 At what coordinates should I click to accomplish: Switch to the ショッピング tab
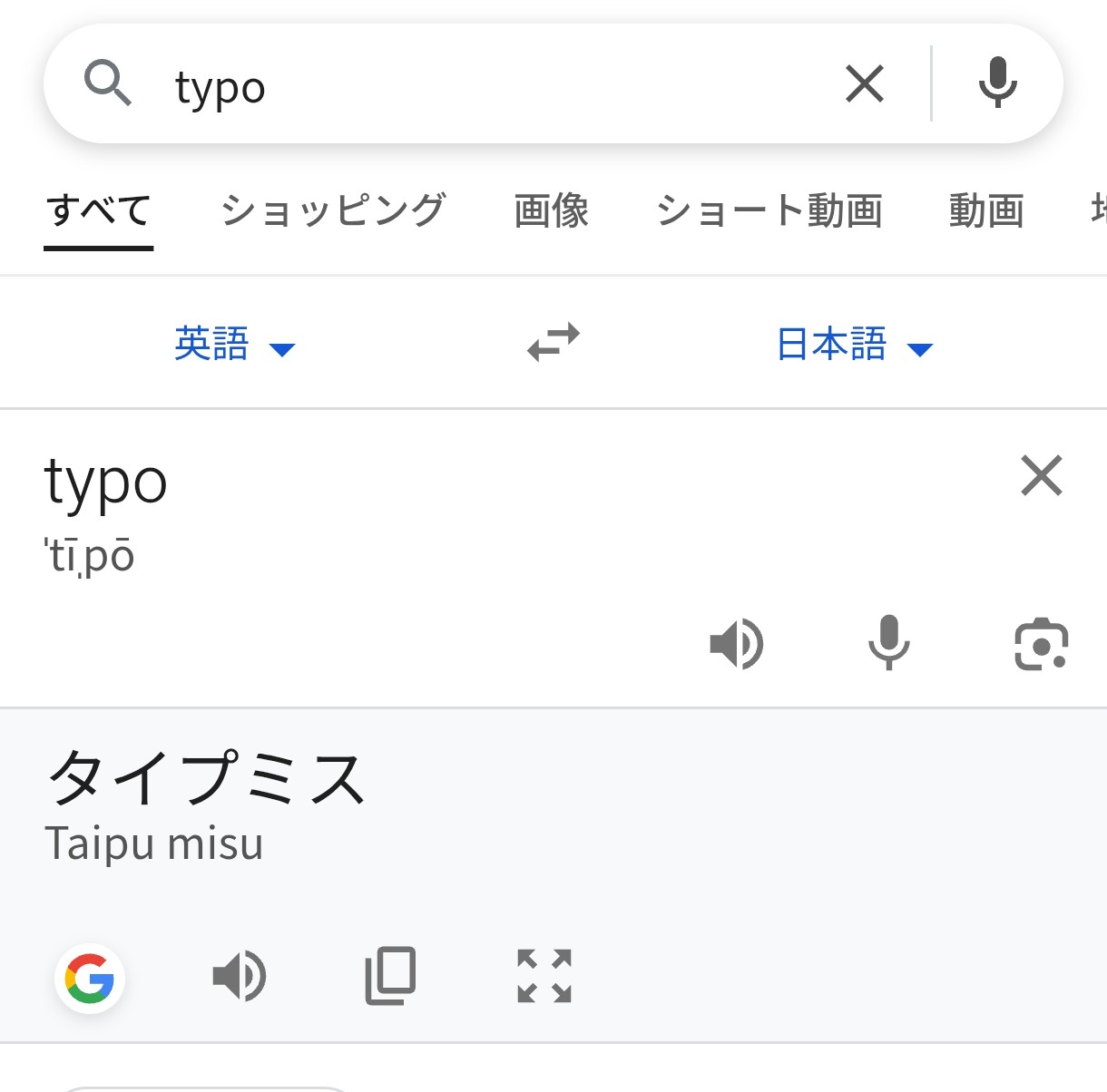[x=333, y=211]
